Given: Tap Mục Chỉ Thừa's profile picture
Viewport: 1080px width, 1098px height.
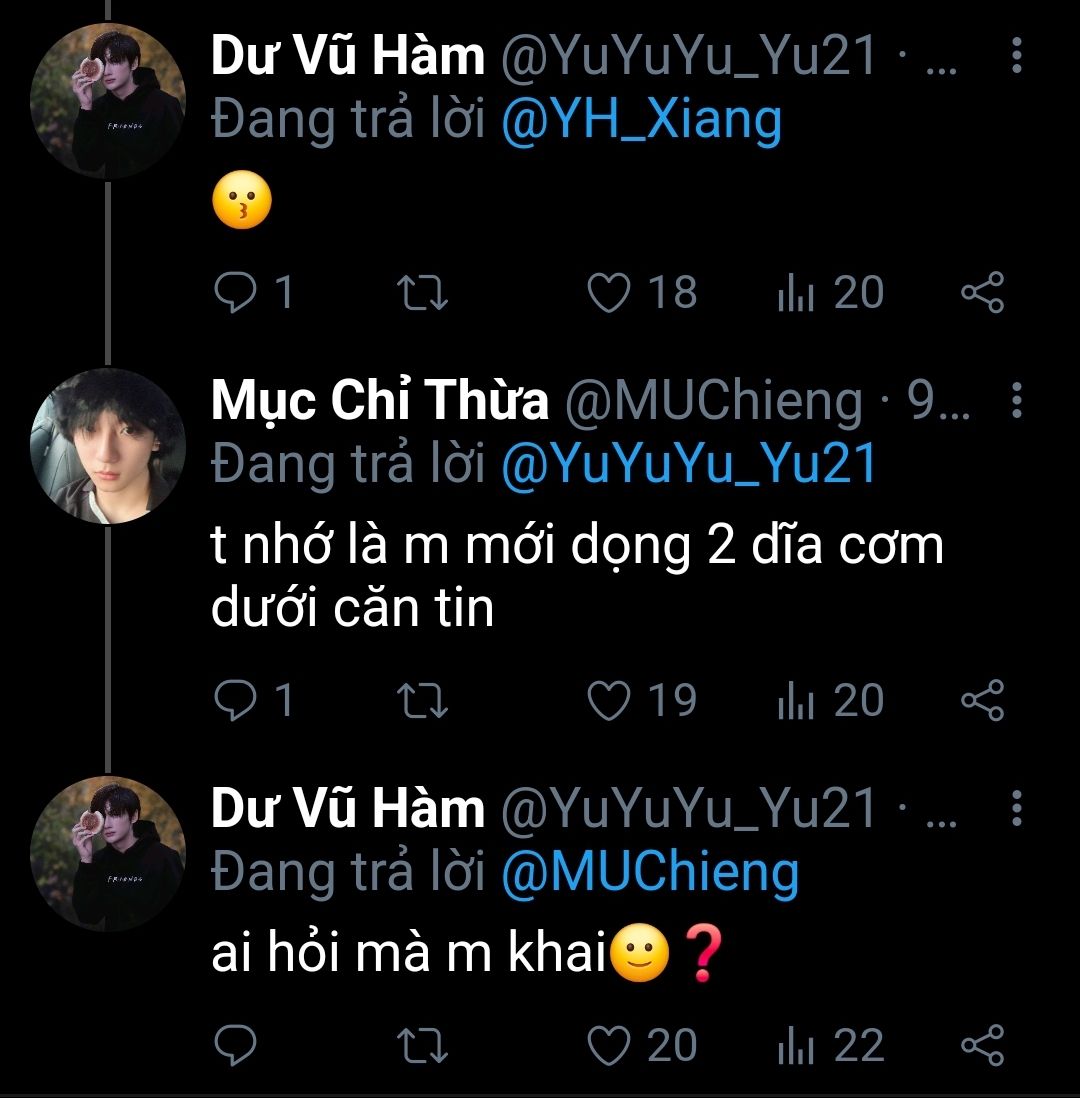Looking at the screenshot, I should 108,444.
